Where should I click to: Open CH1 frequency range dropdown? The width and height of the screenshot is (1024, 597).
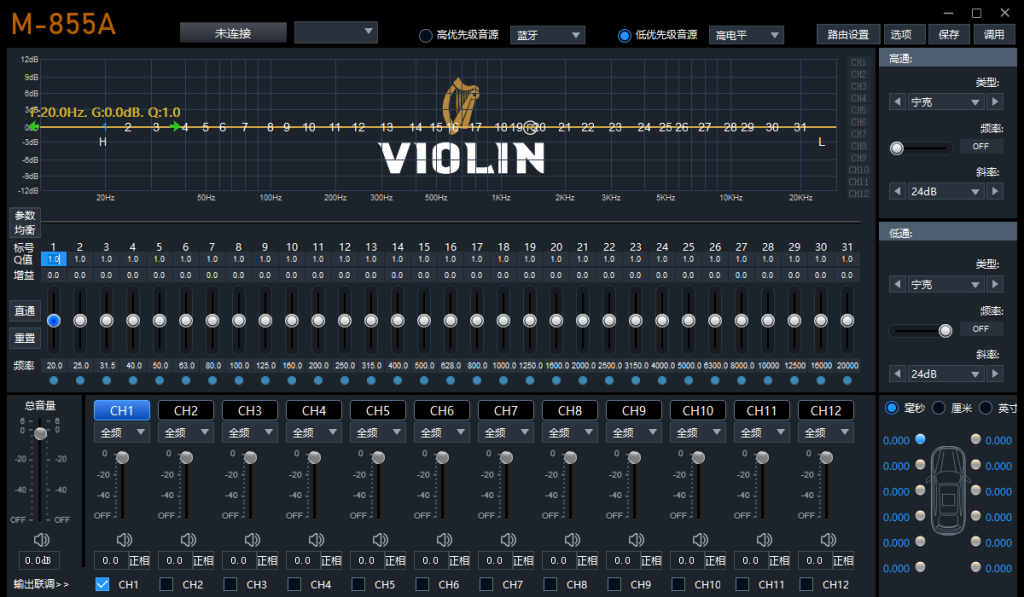(122, 432)
